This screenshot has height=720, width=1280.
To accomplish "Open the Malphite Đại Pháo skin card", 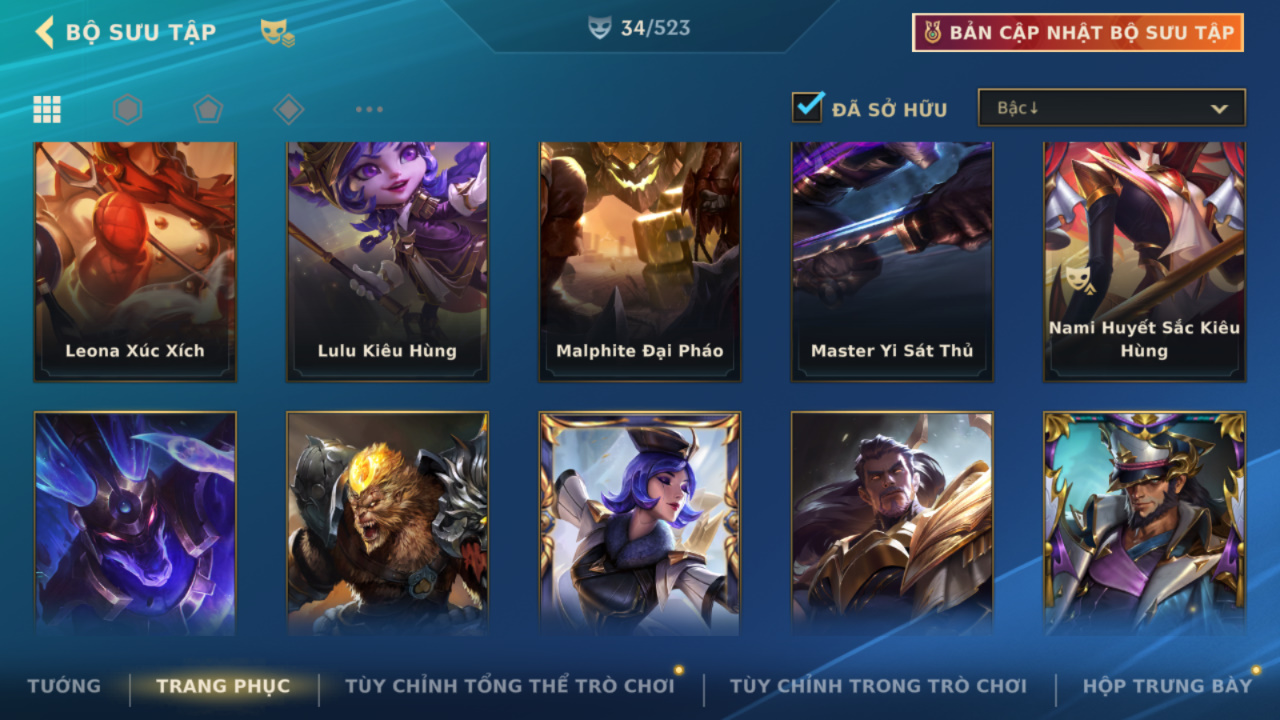I will tap(640, 261).
